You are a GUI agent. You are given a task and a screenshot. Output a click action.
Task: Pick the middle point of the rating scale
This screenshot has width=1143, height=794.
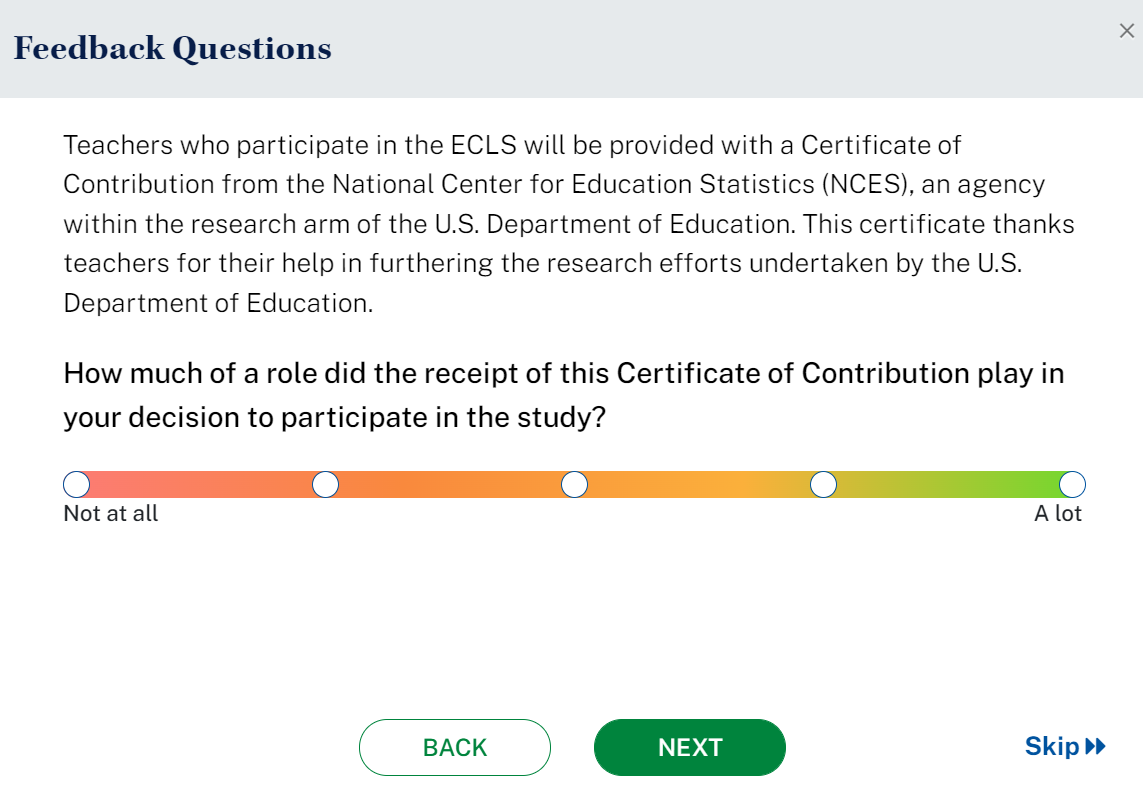574,485
